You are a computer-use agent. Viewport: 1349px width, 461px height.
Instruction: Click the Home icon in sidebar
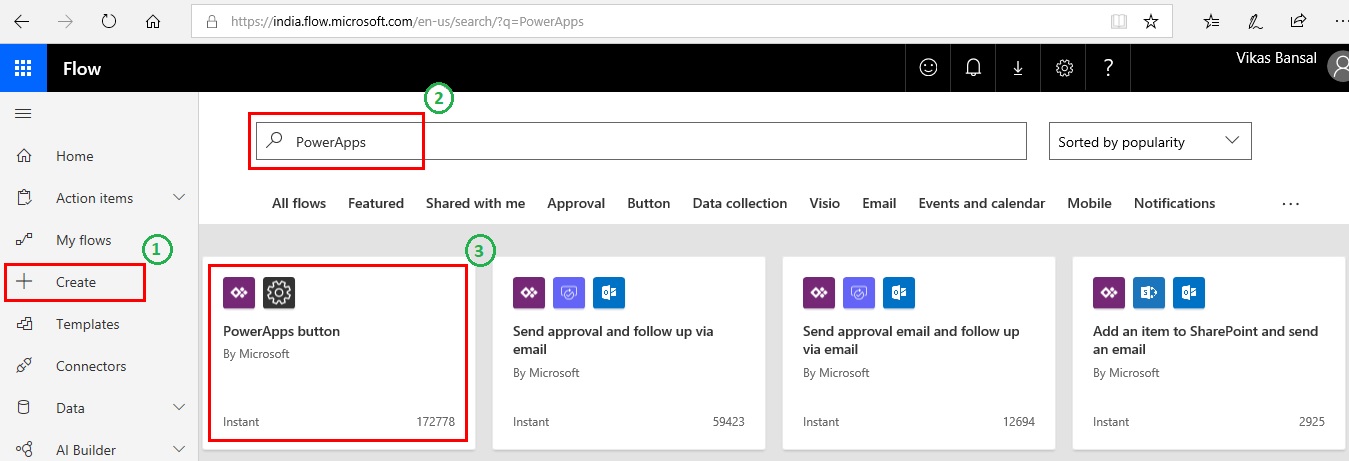coord(24,156)
